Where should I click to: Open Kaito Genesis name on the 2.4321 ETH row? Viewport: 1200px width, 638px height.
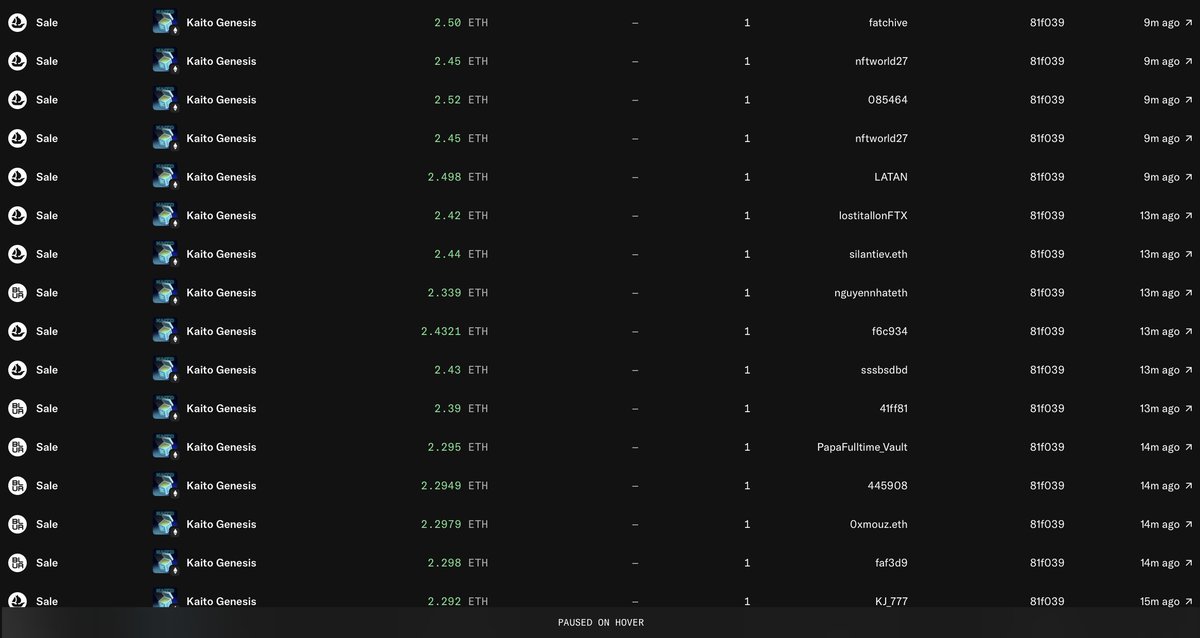tap(221, 331)
